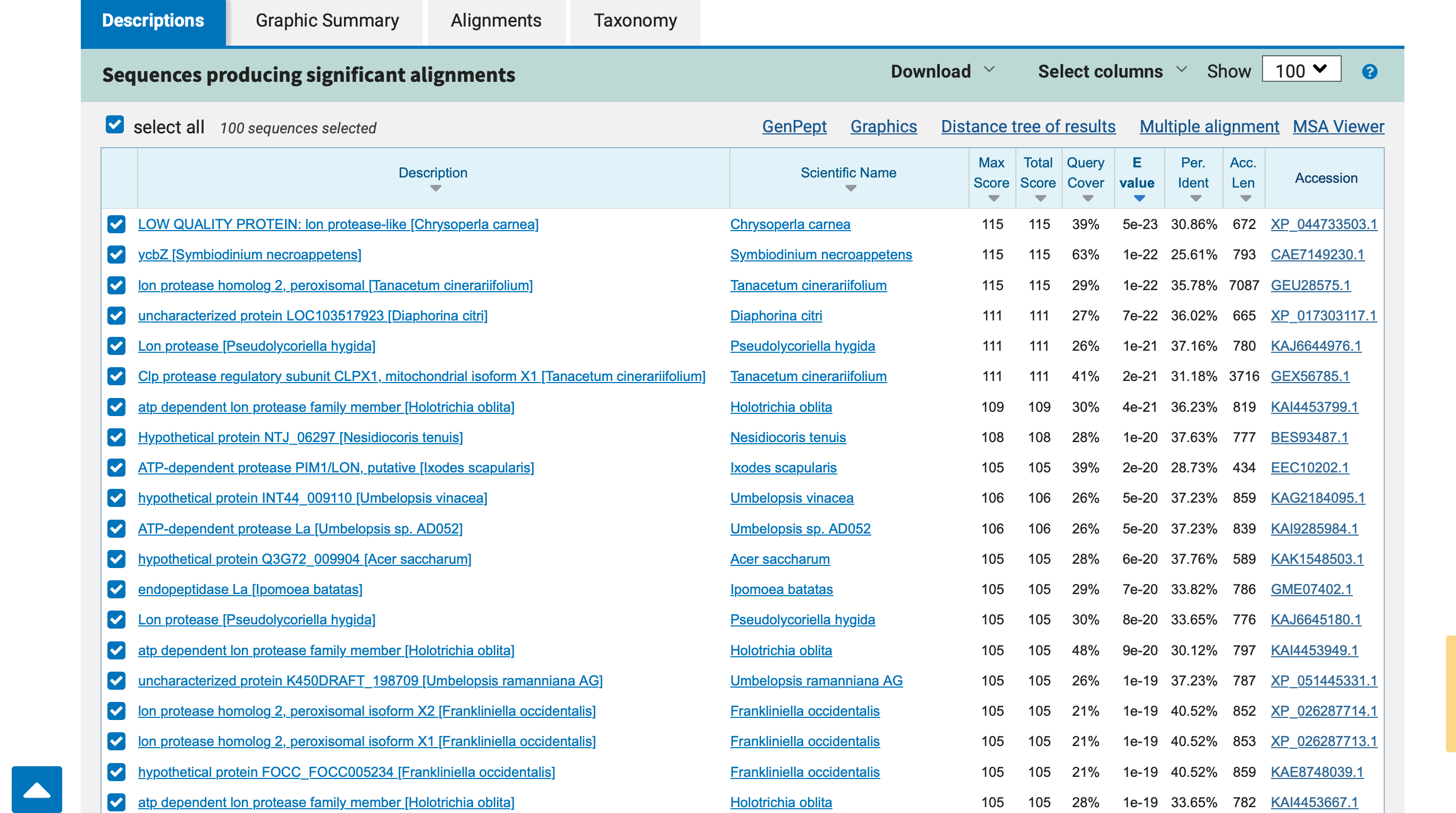Open accession CAE7149230.1

[x=1317, y=255]
